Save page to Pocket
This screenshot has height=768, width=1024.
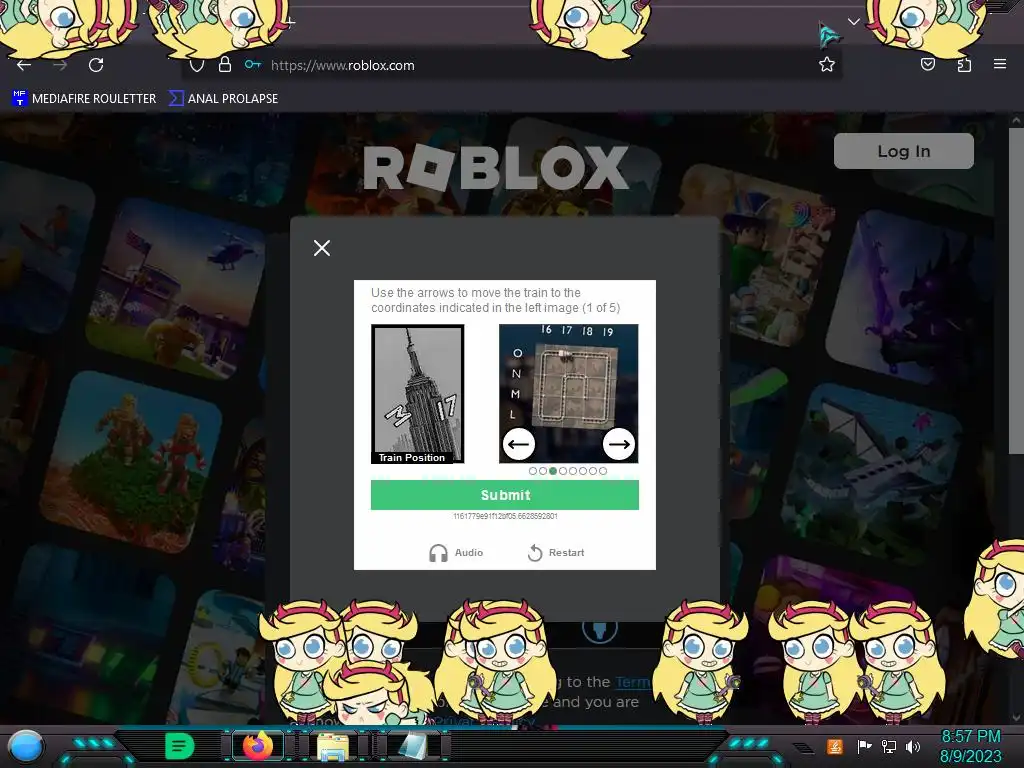click(928, 64)
